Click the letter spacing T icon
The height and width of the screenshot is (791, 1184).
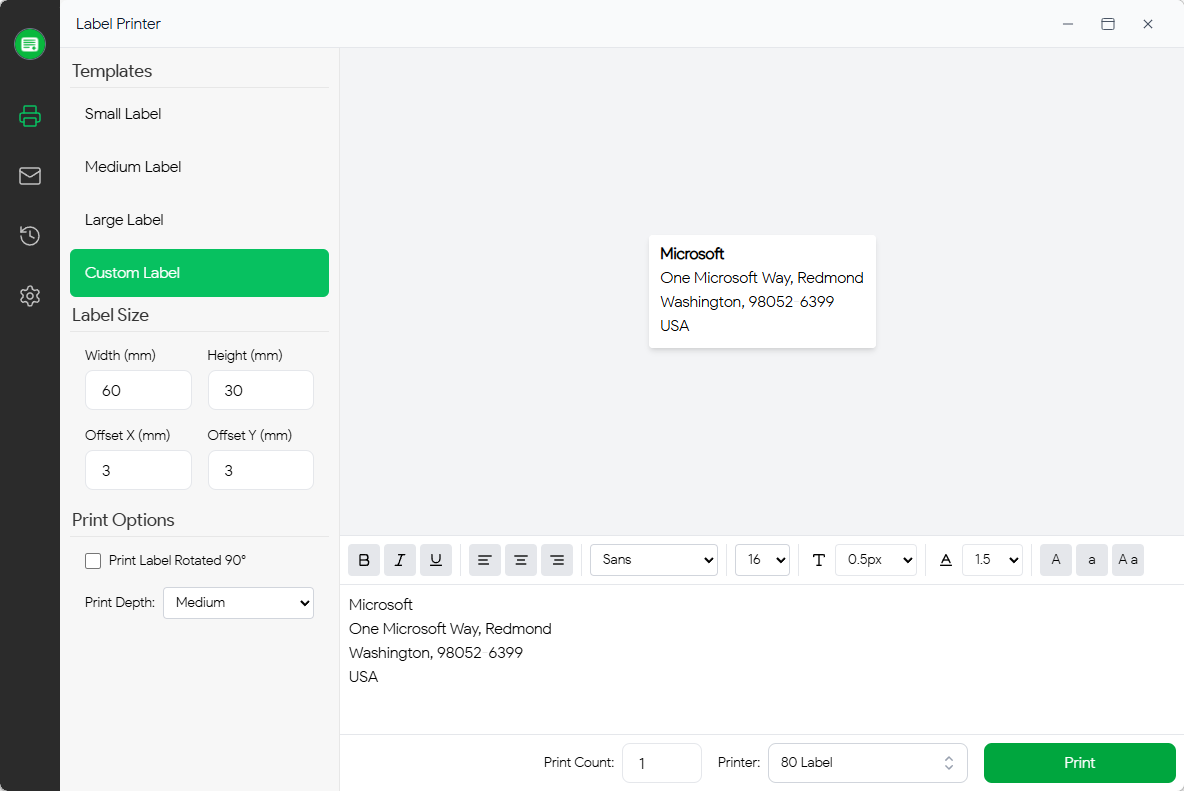[819, 560]
